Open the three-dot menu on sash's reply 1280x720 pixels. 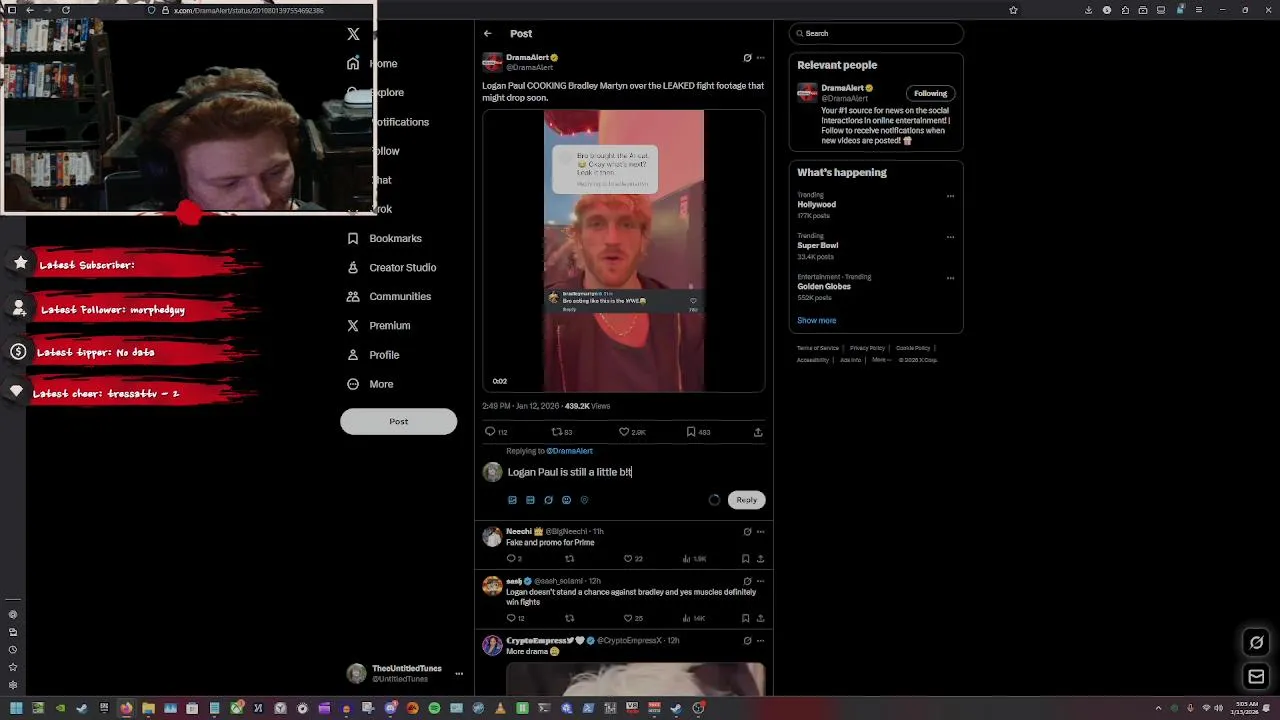tap(761, 581)
